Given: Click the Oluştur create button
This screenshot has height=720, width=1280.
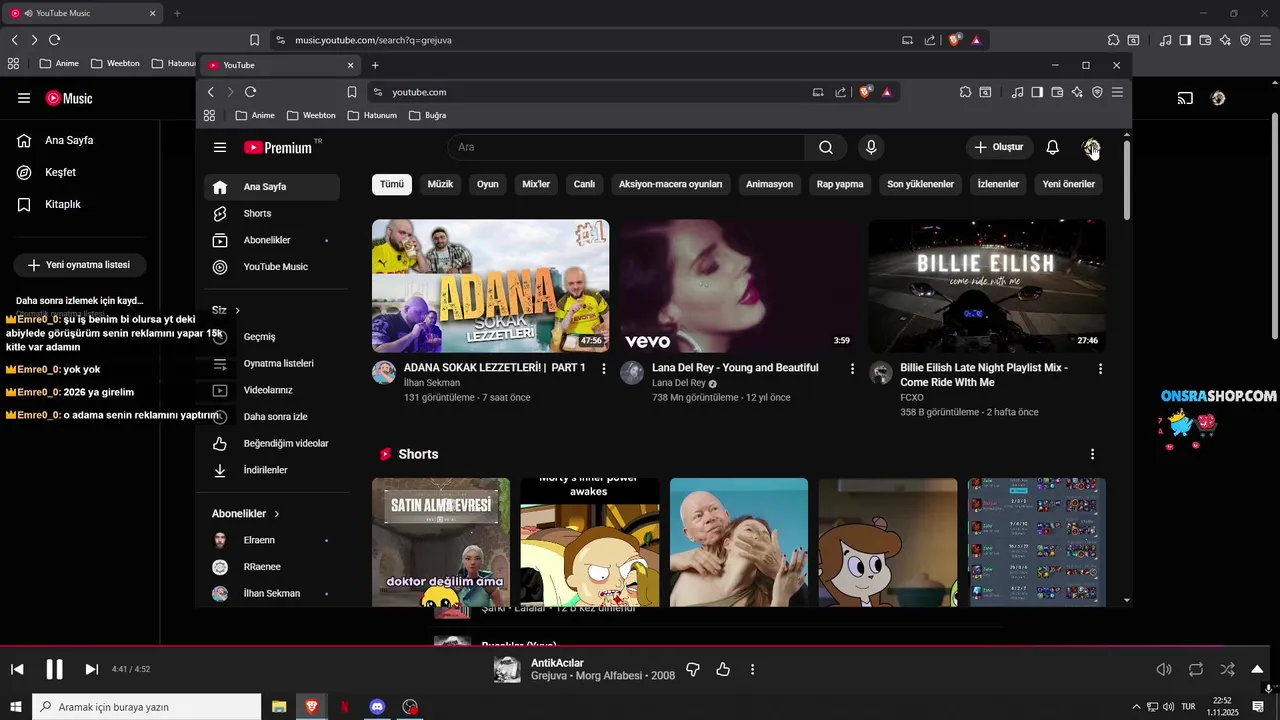Looking at the screenshot, I should [999, 147].
